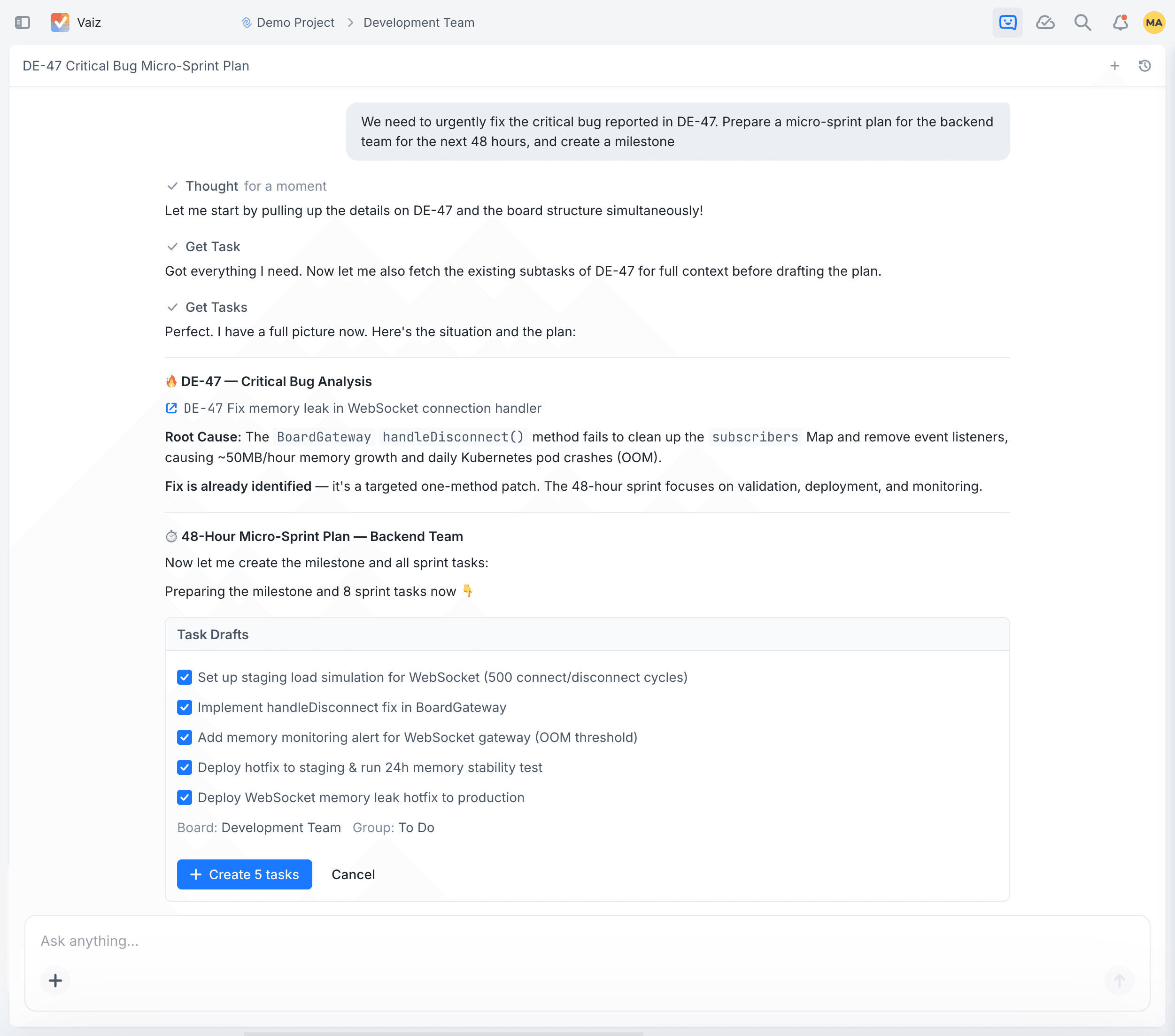Screen dimensions: 1175x1036
Task: Start a new chat with the plus icon
Action: pos(1114,66)
